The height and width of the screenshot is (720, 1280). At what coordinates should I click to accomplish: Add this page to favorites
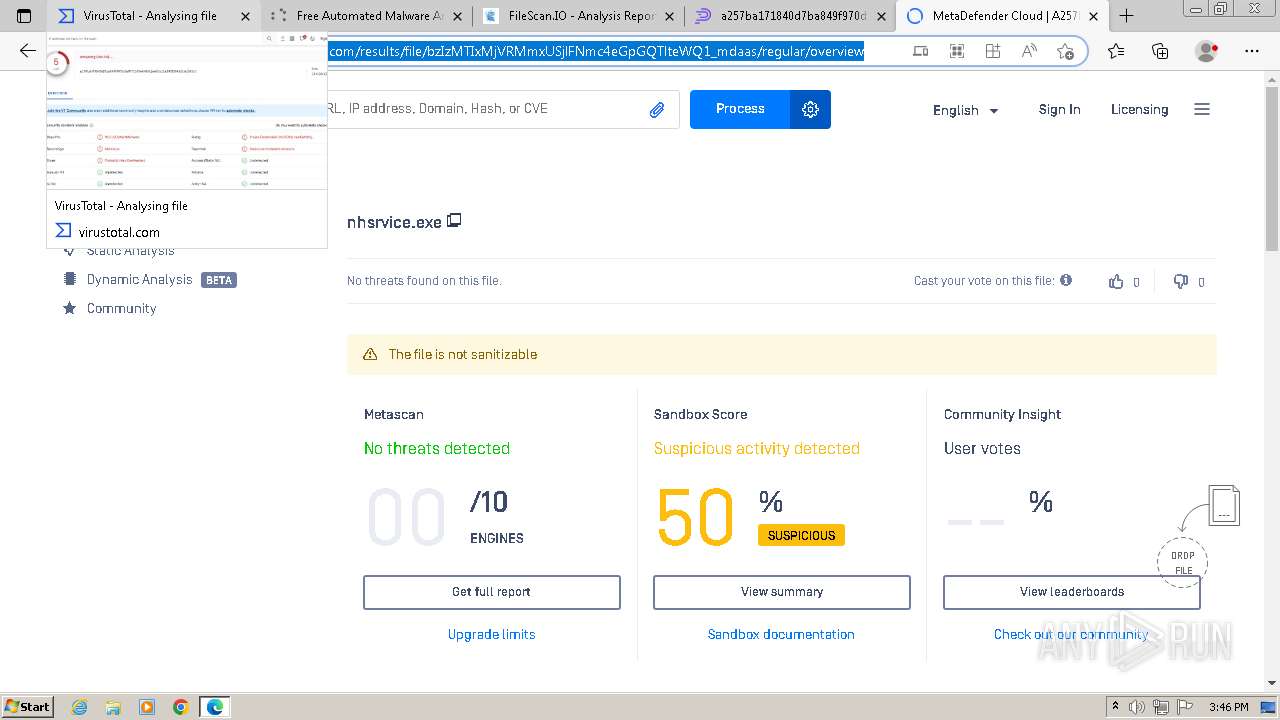(x=1065, y=51)
